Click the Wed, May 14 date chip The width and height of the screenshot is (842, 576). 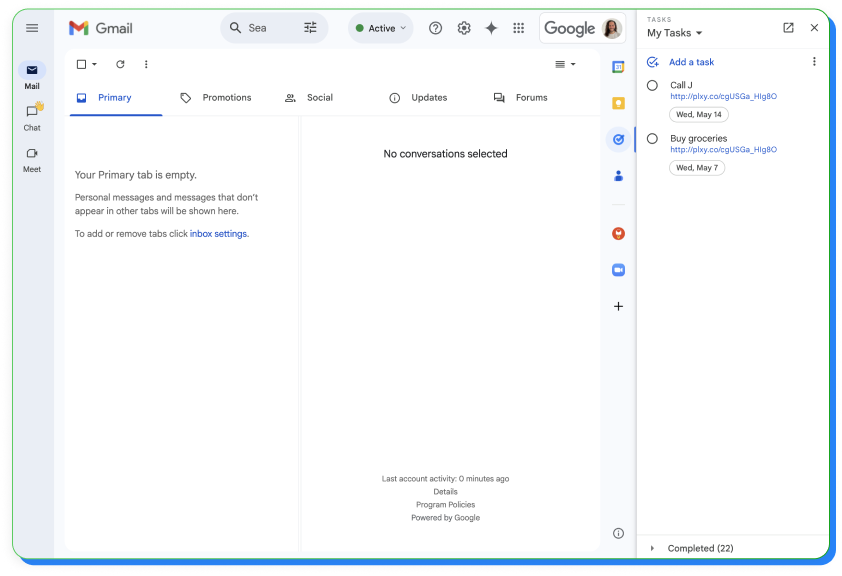[x=698, y=114]
